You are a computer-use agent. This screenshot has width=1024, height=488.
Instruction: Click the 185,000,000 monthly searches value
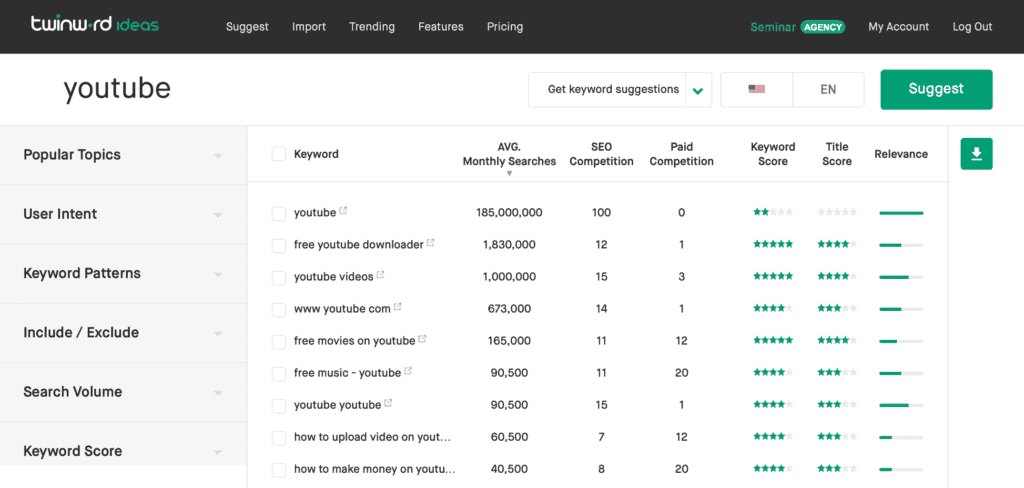509,213
